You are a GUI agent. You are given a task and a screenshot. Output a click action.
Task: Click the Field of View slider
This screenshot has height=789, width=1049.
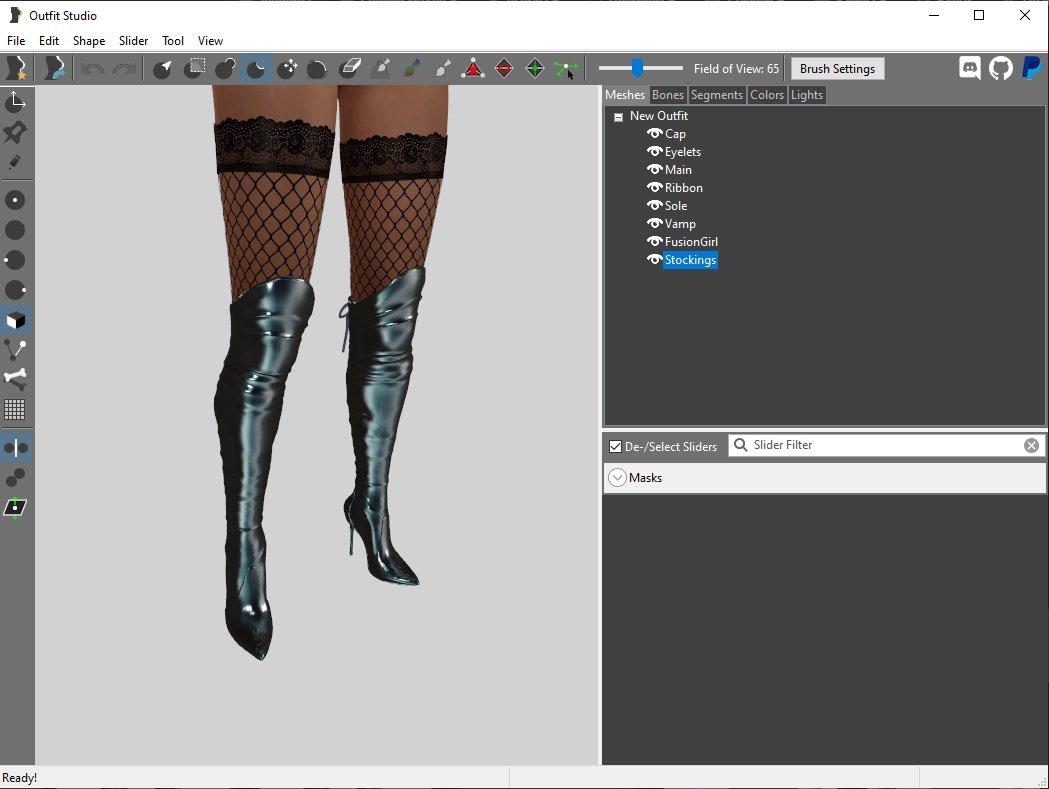point(638,68)
